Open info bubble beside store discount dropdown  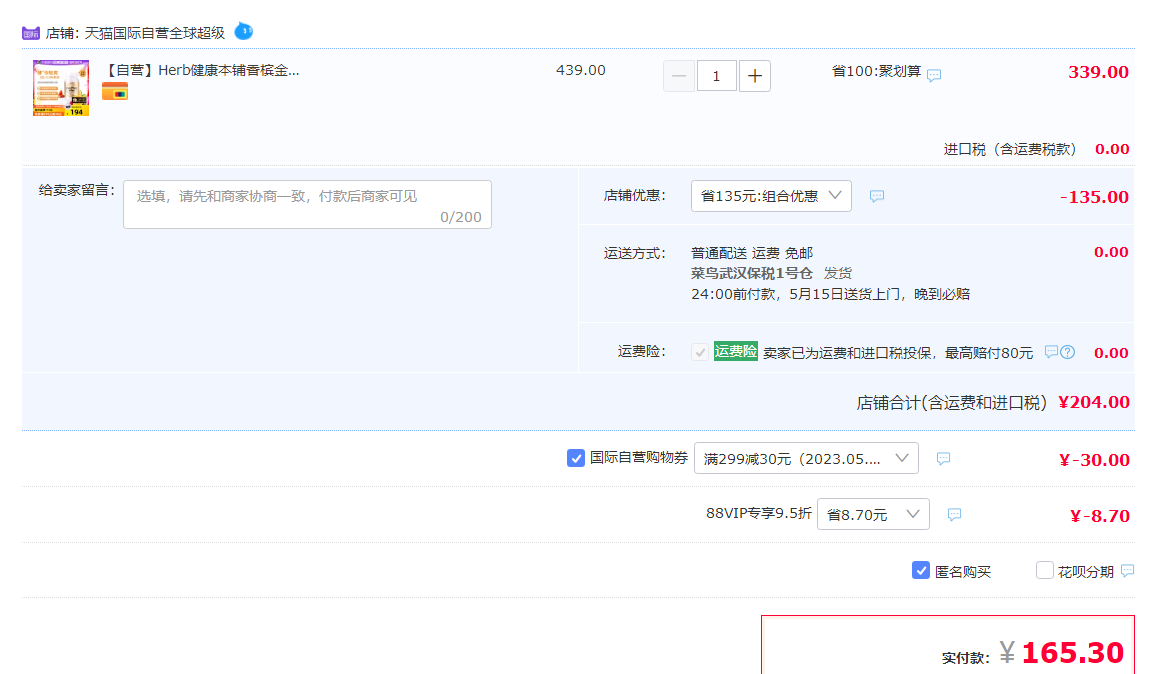point(877,196)
